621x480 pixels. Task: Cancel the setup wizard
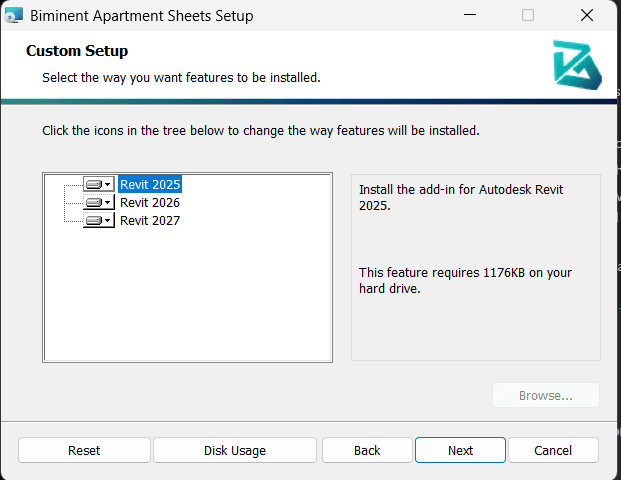pos(553,450)
